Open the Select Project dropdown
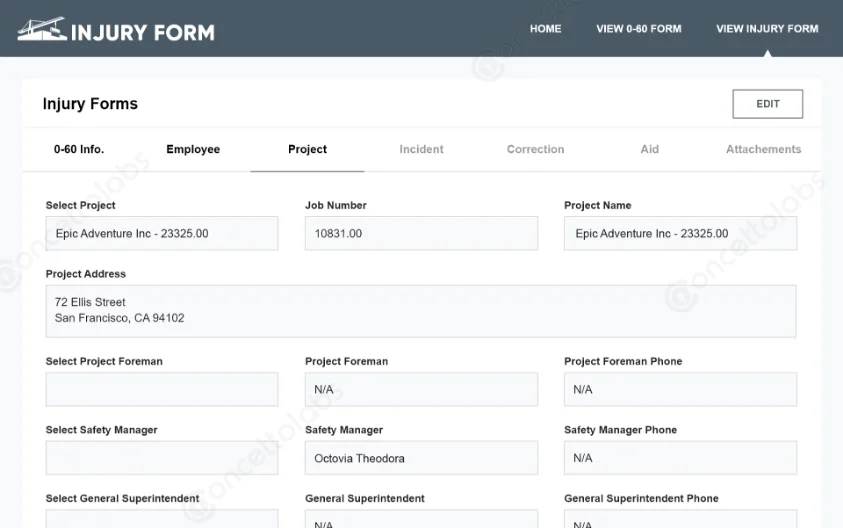The height and width of the screenshot is (528, 843). tap(162, 233)
